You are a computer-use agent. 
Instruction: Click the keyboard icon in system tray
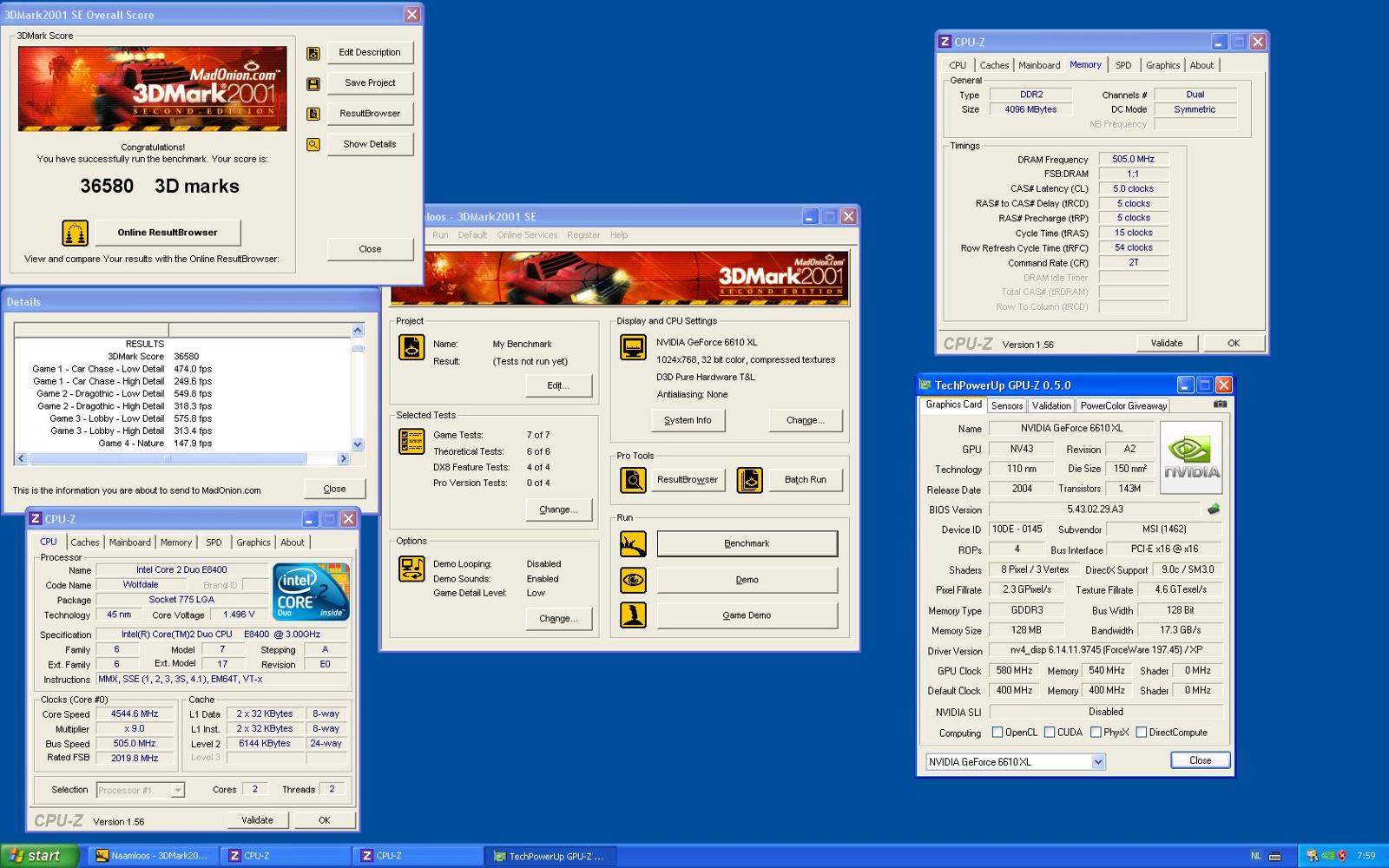(x=1274, y=856)
